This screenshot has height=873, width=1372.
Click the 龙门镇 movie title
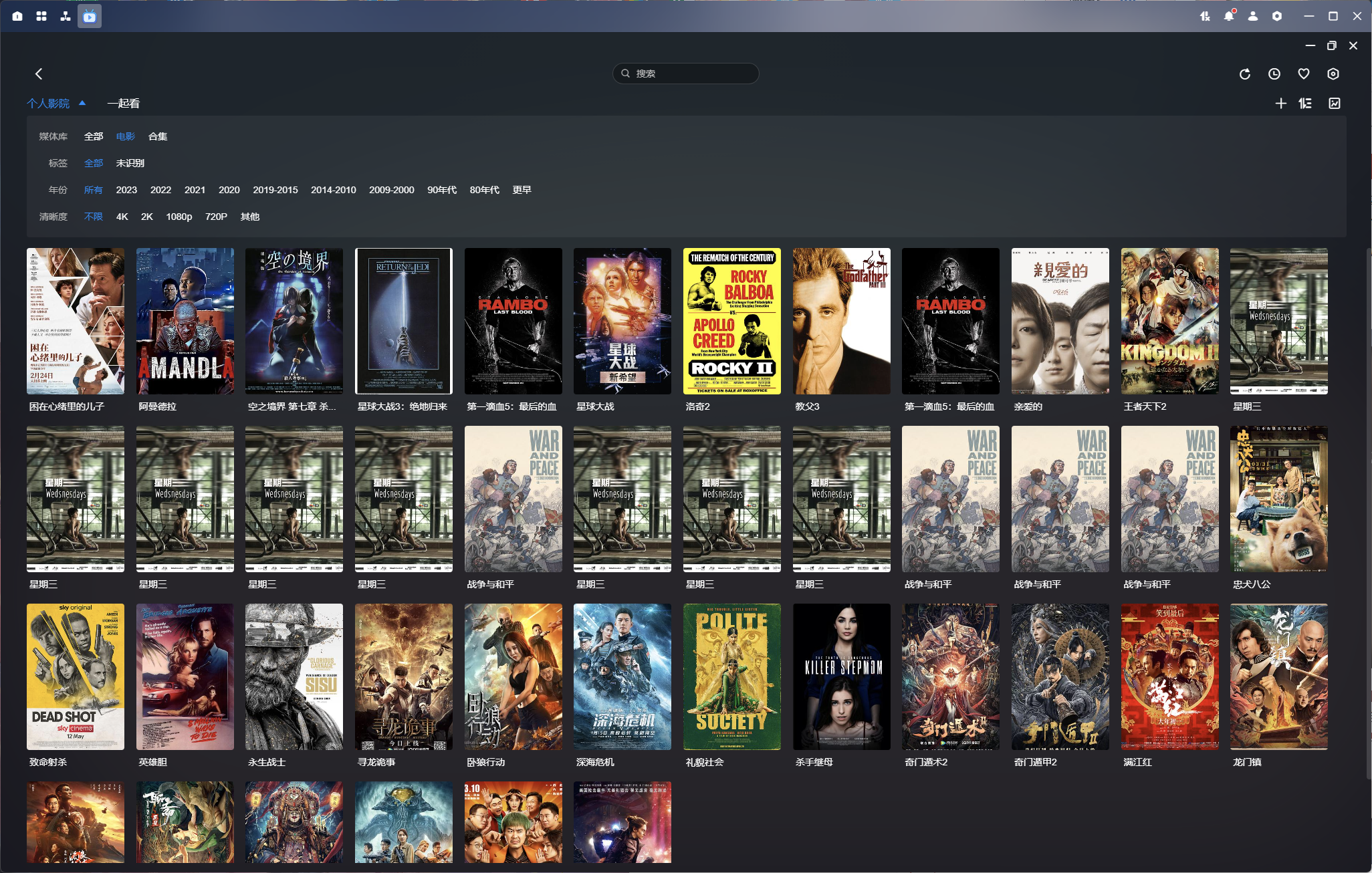[x=1247, y=762]
